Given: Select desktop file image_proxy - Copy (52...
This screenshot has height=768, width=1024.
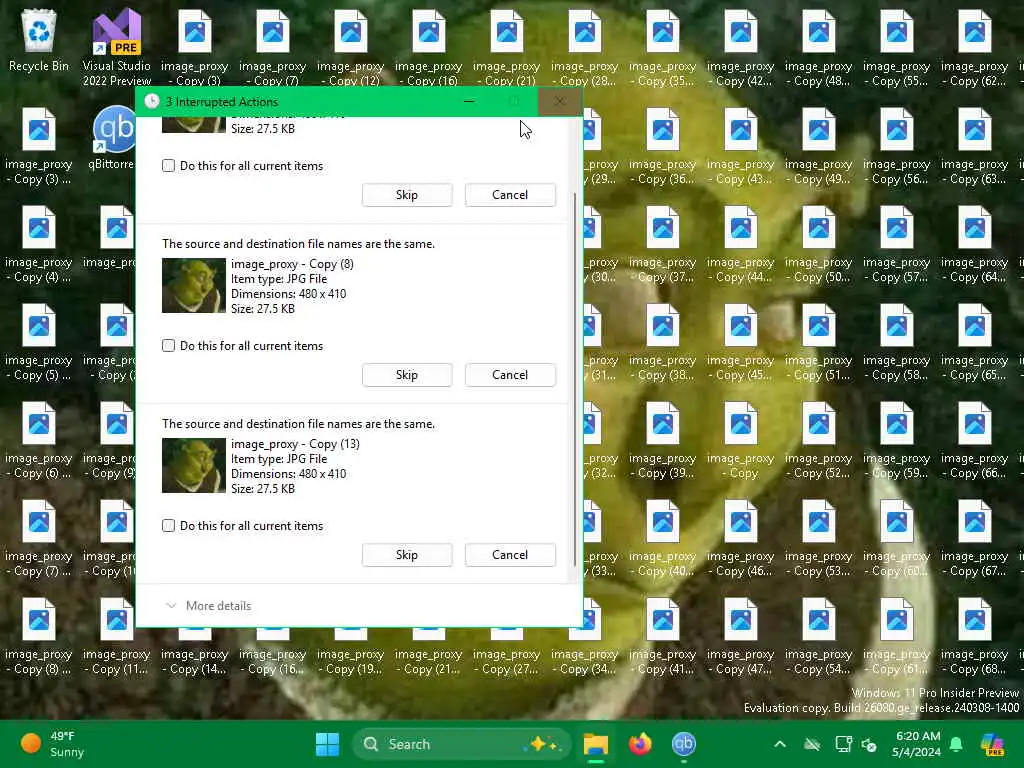Looking at the screenshot, I should 818,439.
